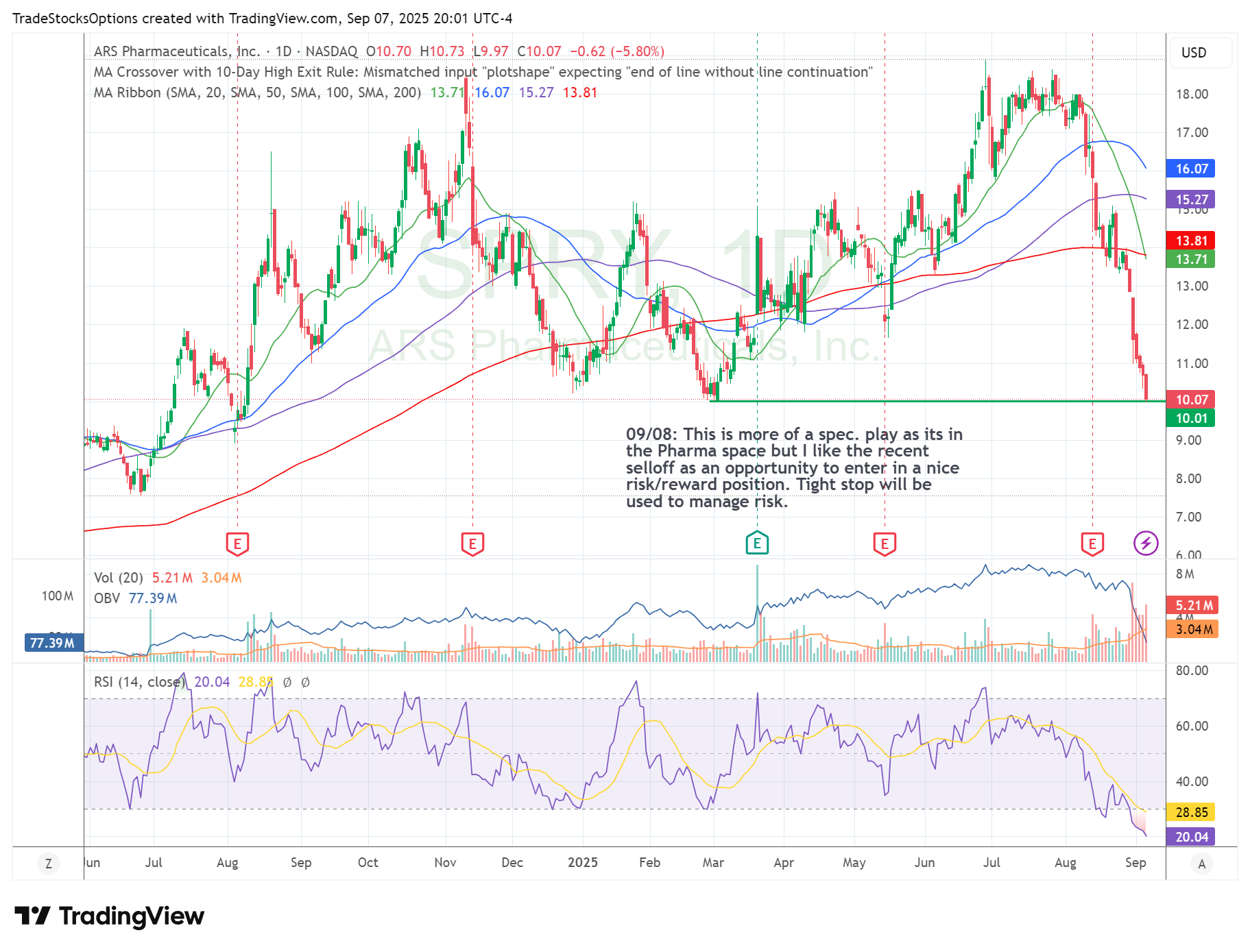Click the 77.39 M OBV axis label
The width and height of the screenshot is (1250, 952).
click(54, 643)
